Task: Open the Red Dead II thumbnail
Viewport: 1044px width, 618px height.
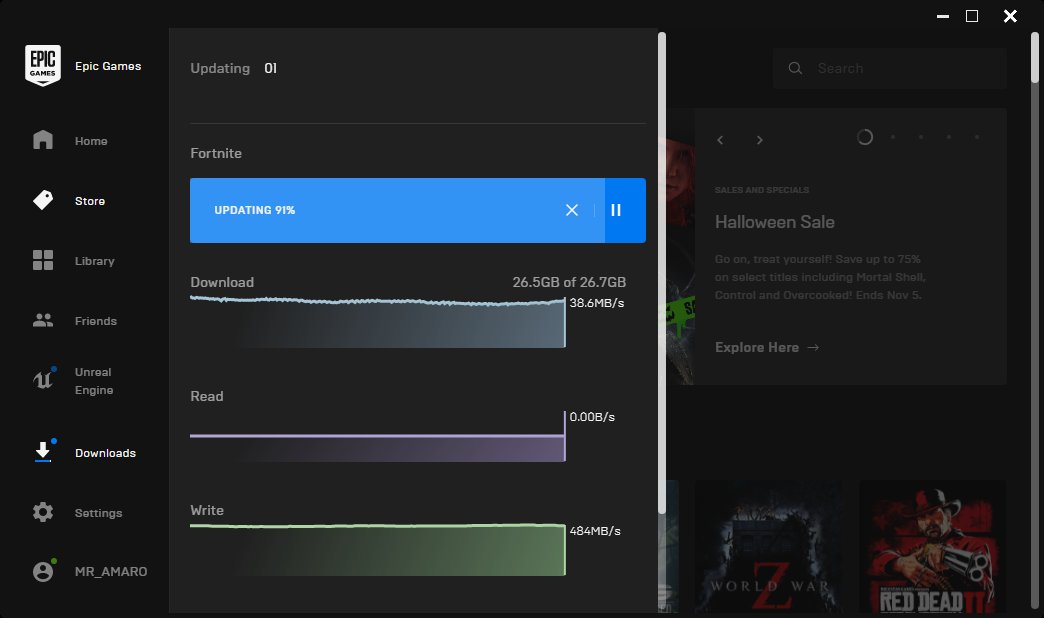Action: [932, 546]
